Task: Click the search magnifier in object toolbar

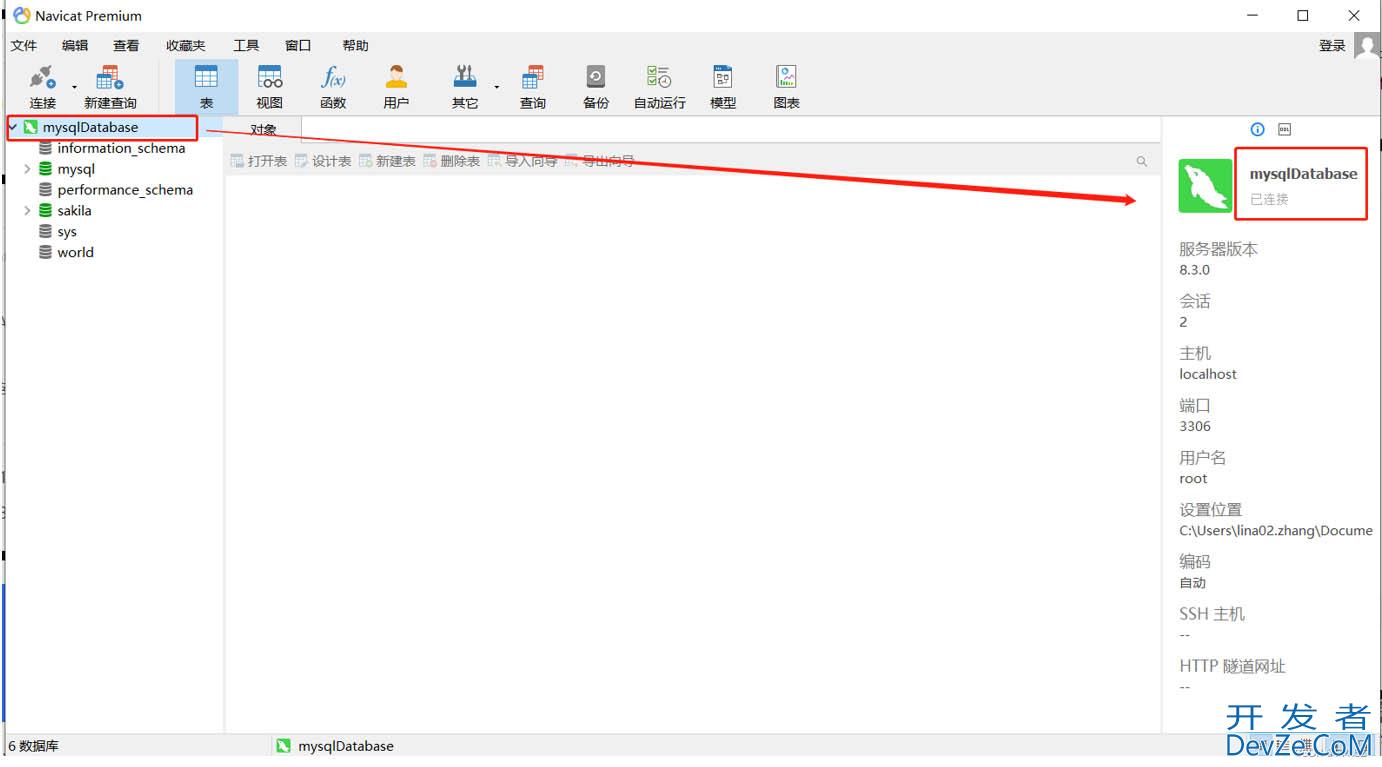Action: 1142,161
